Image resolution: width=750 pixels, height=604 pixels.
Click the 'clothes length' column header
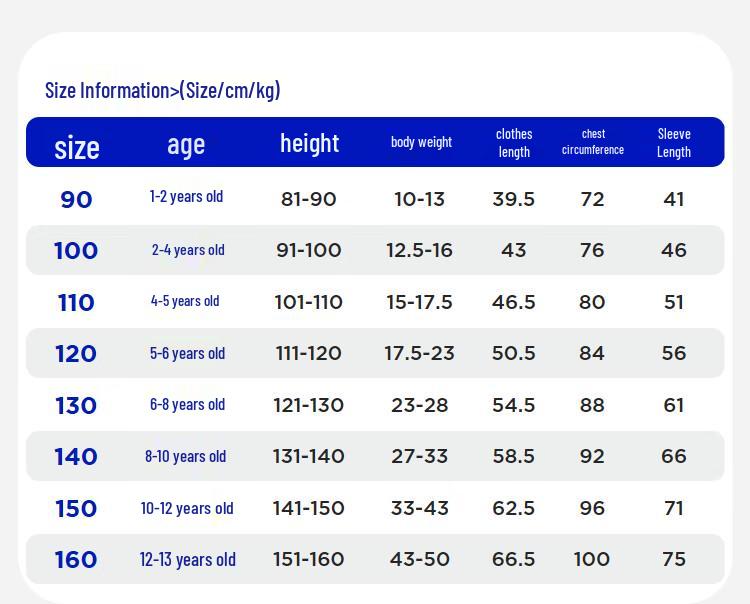[514, 143]
